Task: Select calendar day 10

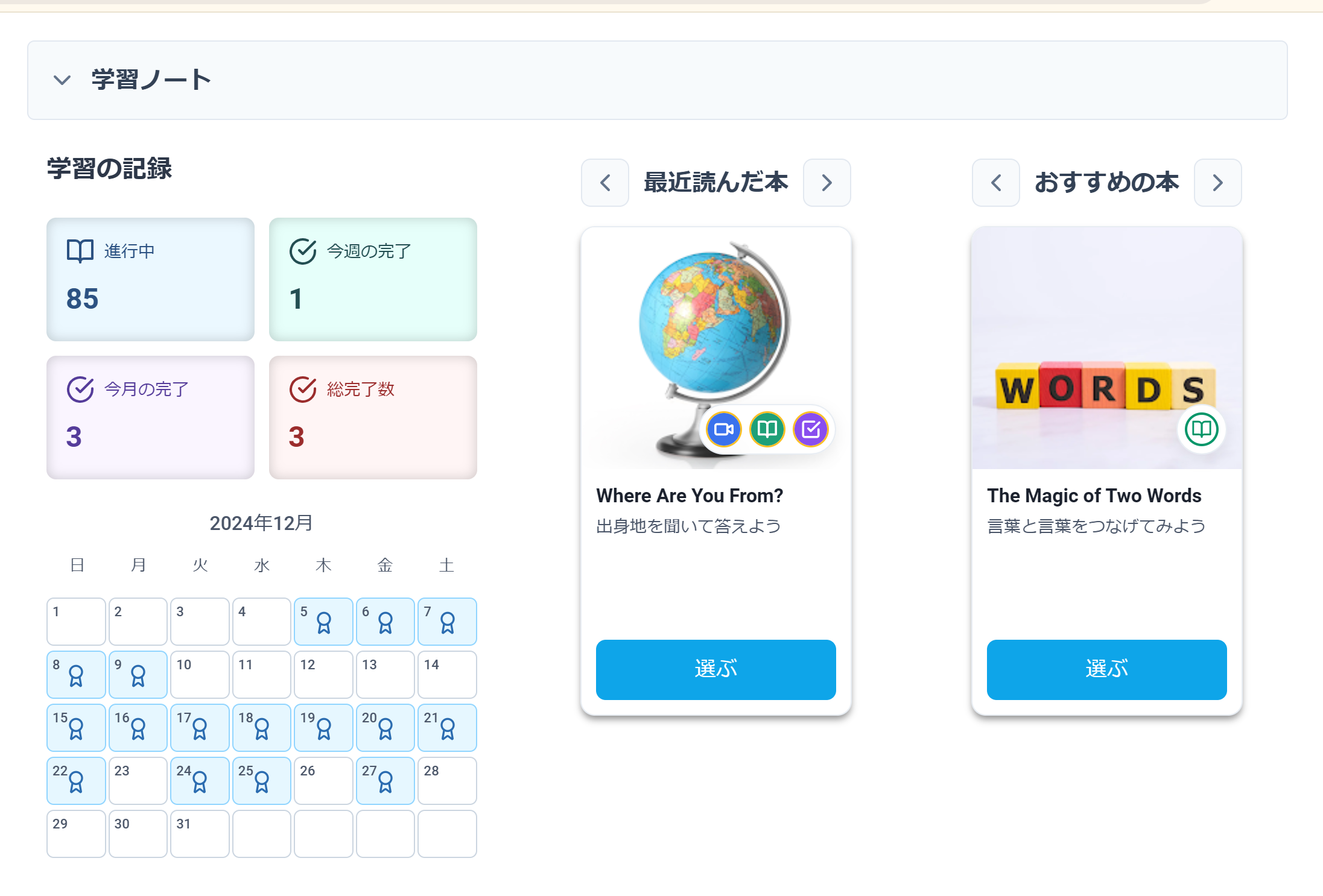Action: (x=200, y=675)
